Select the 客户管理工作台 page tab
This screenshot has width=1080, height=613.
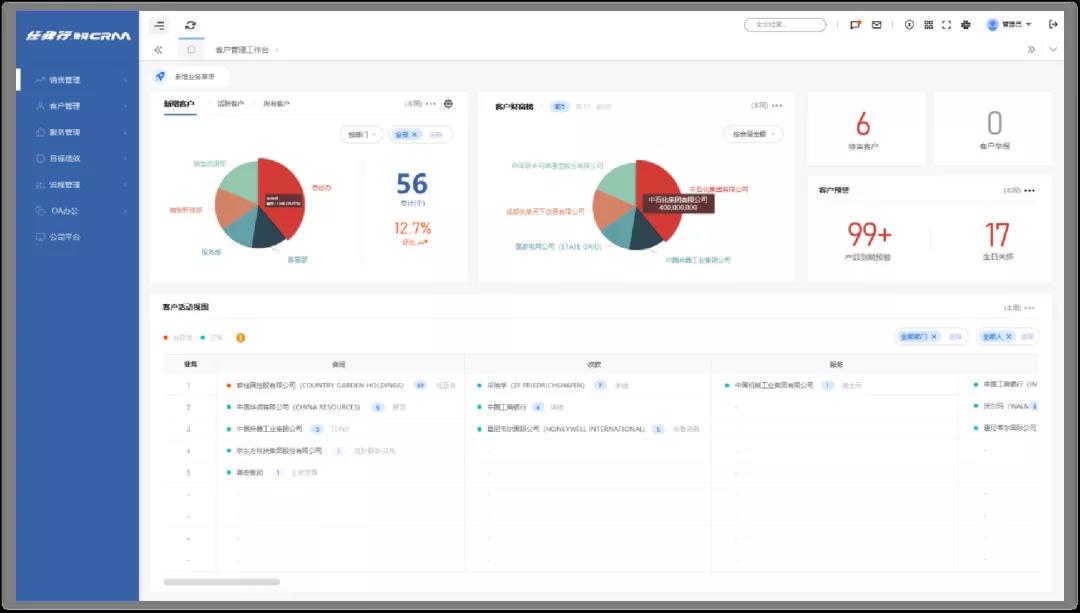coord(242,49)
